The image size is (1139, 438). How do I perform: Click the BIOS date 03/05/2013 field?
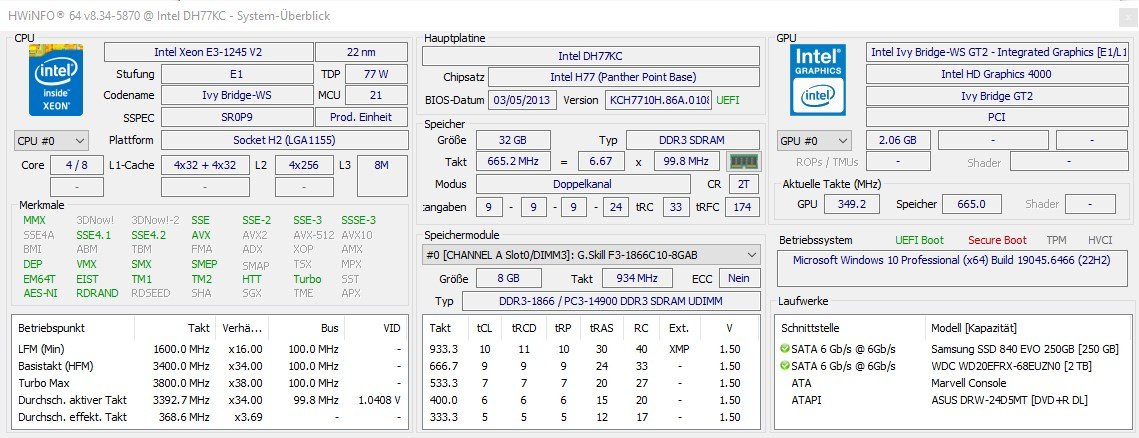pos(522,100)
